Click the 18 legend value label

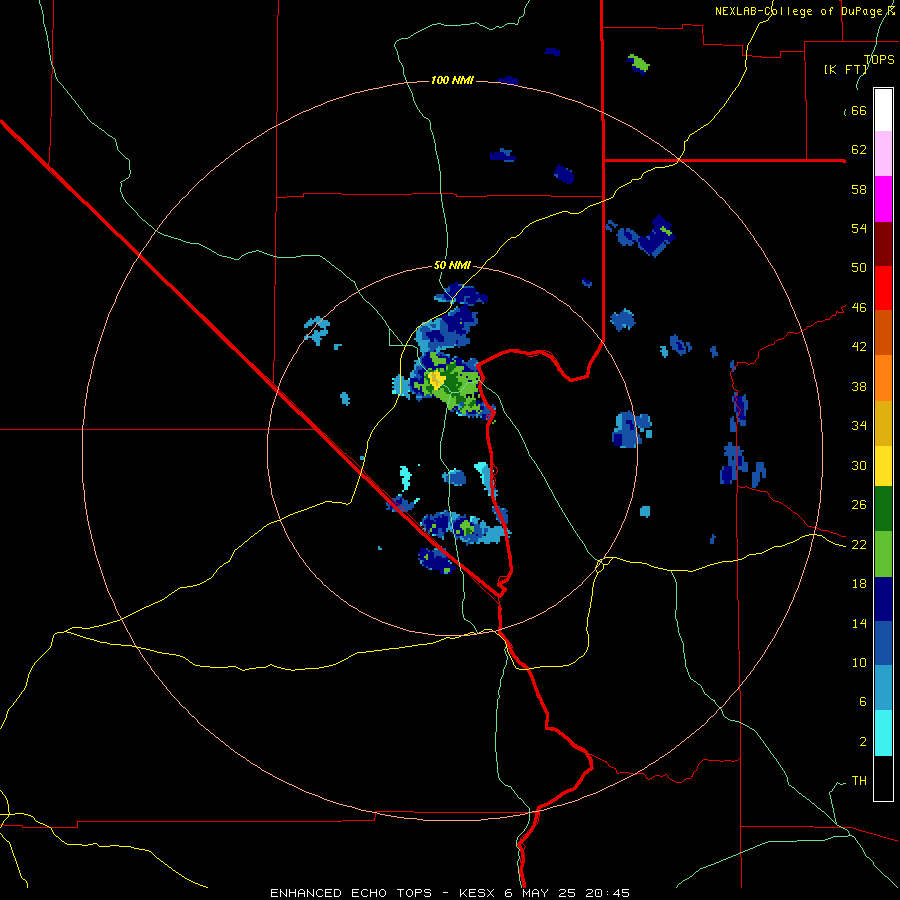859,584
